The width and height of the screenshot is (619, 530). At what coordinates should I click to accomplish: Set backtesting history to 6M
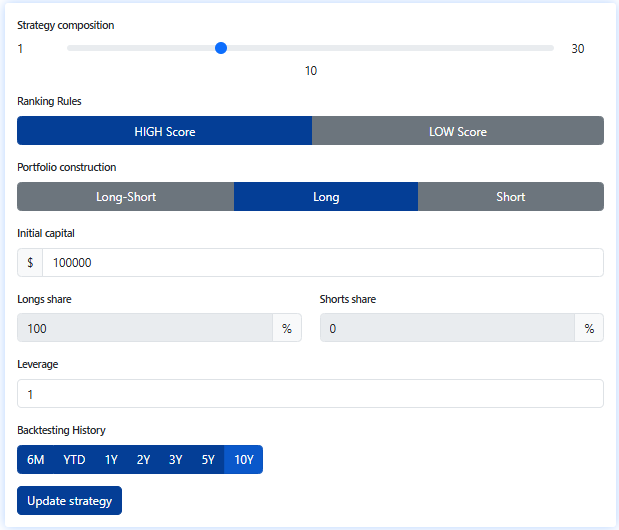click(x=36, y=460)
